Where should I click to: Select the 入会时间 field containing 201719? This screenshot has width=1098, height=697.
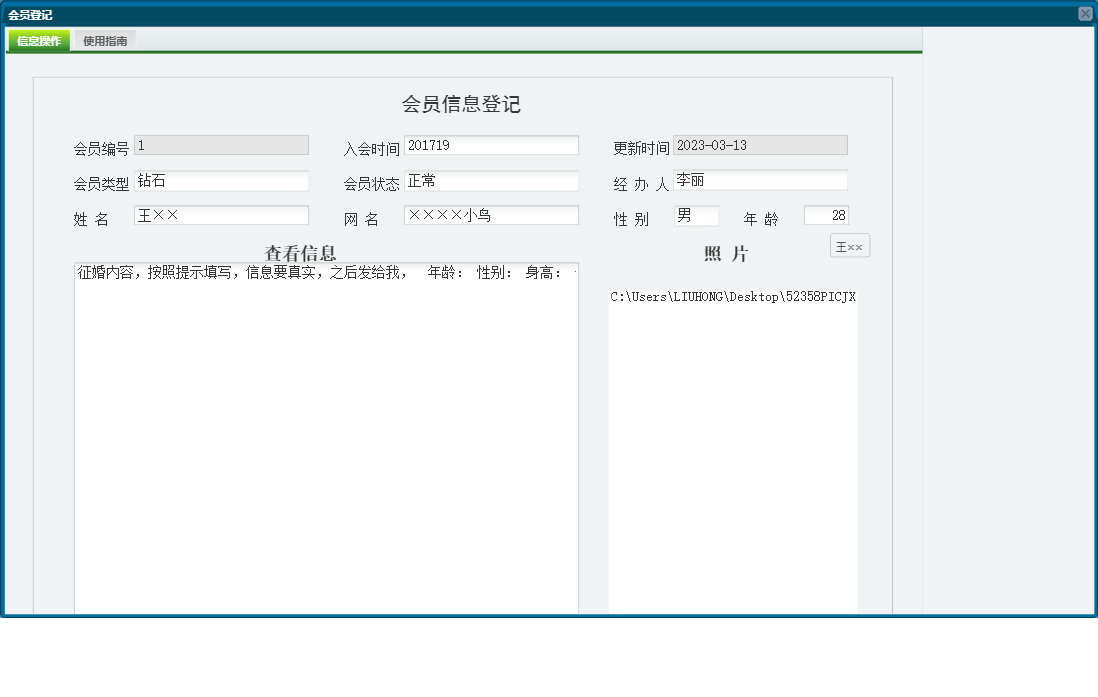coord(491,144)
